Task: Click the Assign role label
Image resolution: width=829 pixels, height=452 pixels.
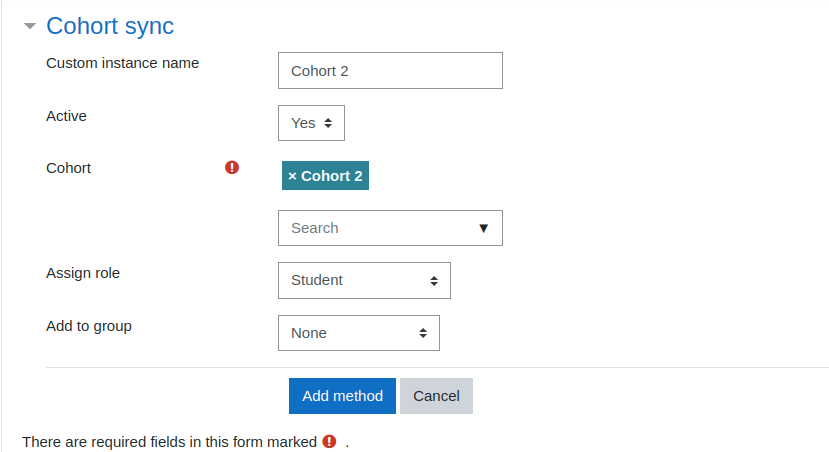Action: coord(83,273)
